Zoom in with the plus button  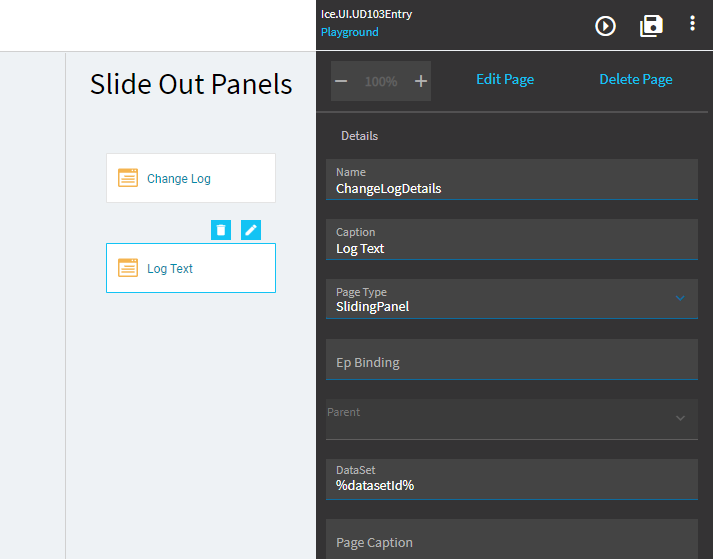coord(421,81)
